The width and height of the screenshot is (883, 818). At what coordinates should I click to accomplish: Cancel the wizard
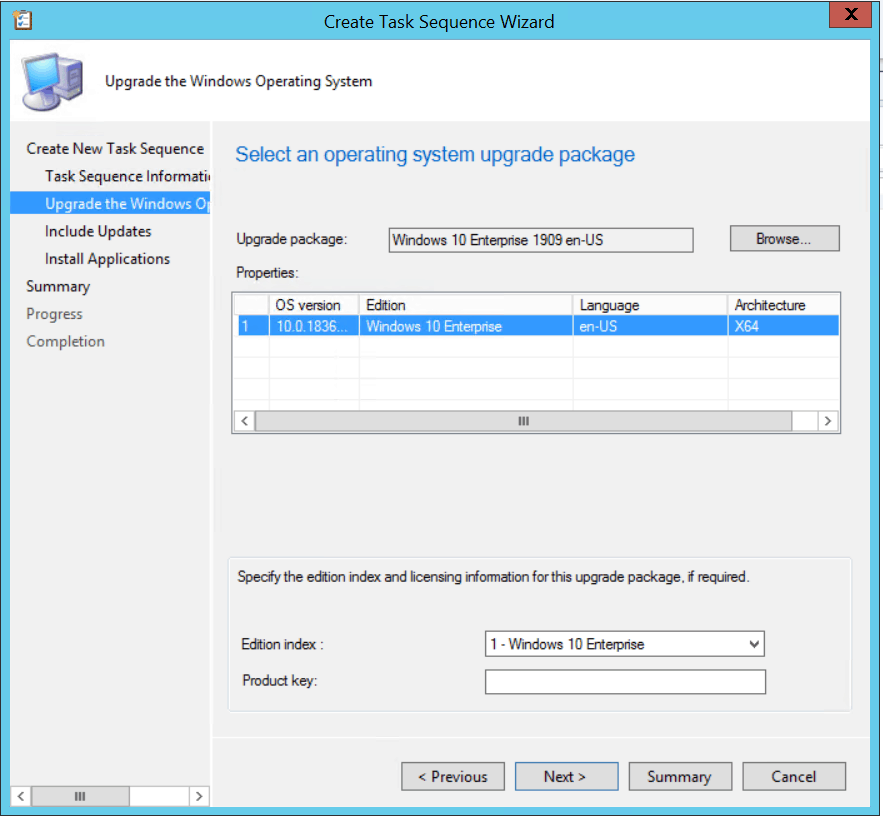(x=793, y=776)
